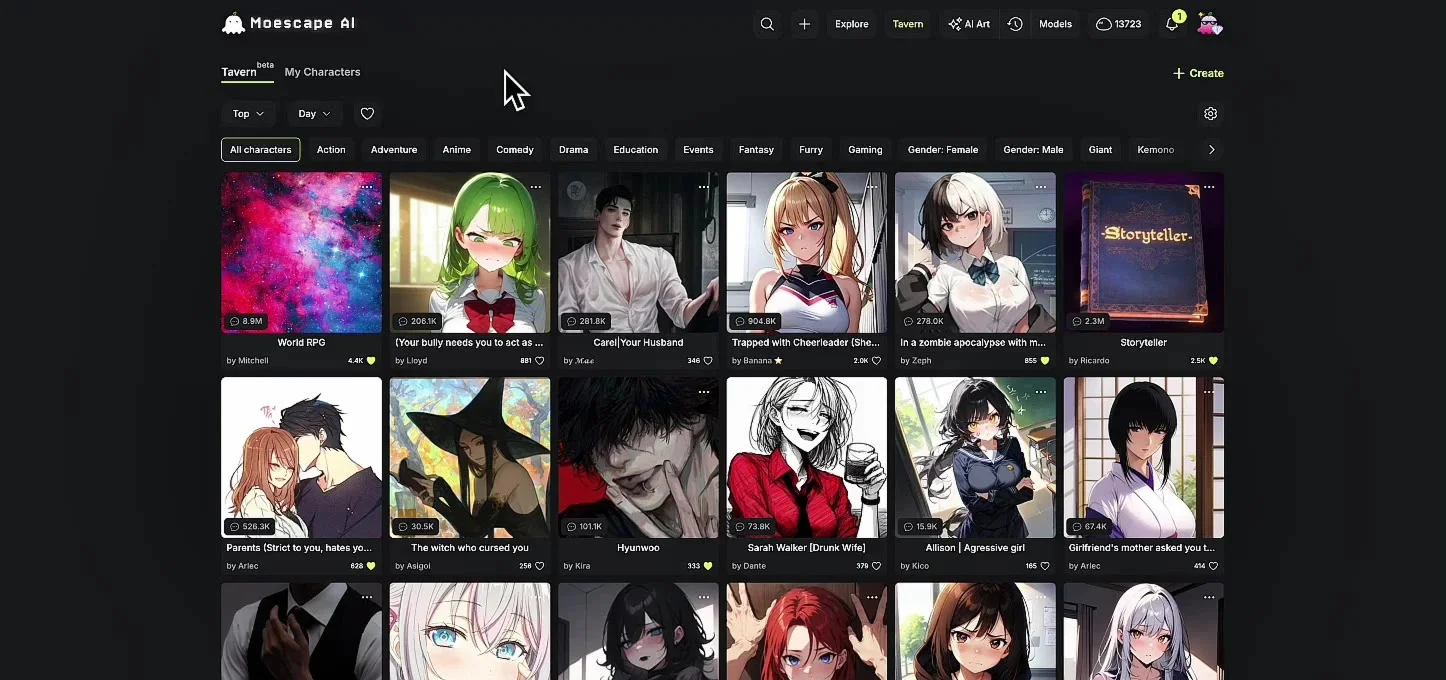
Task: Open the search magnifier icon
Action: [767, 24]
